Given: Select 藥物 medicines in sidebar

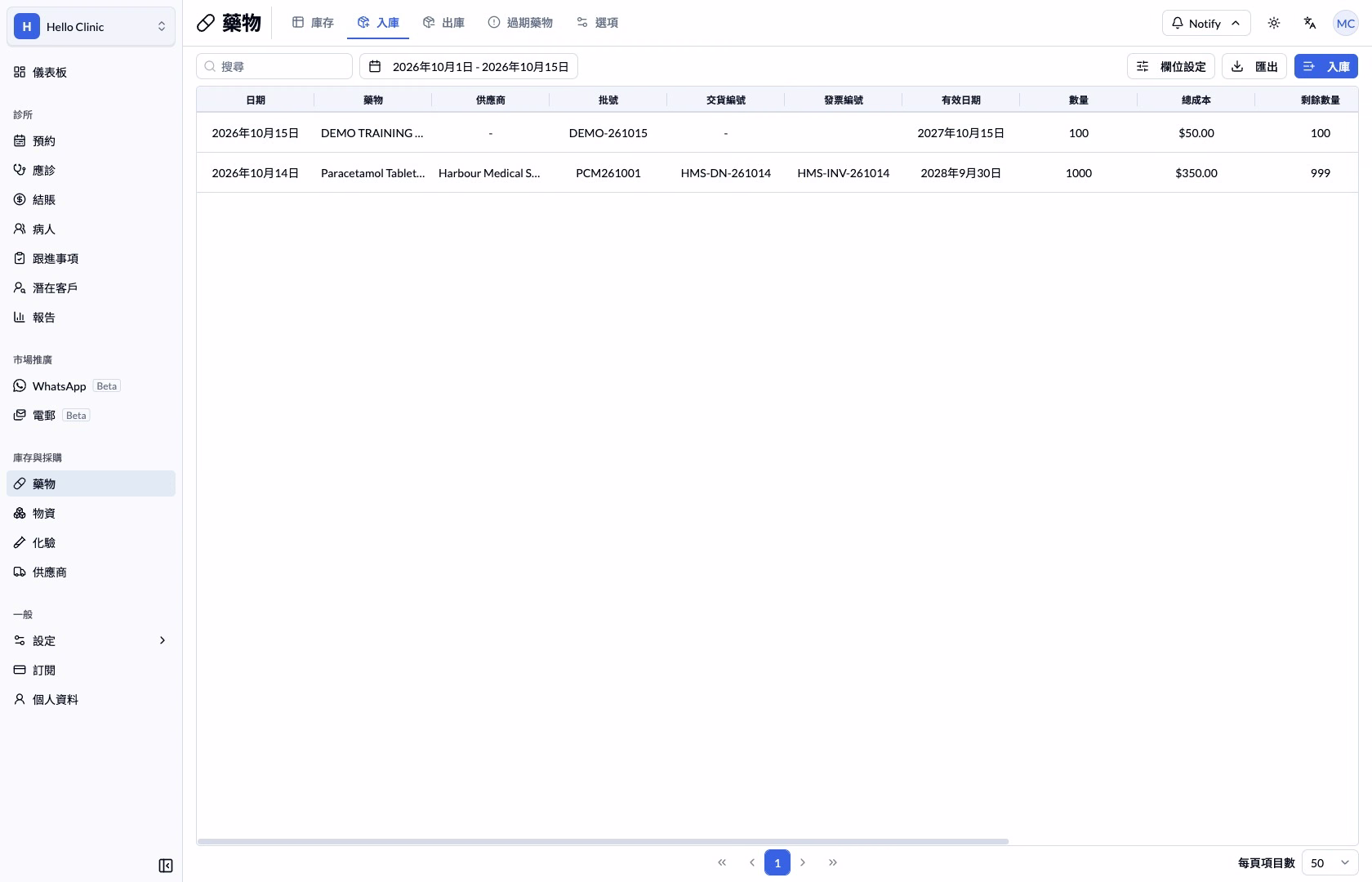Looking at the screenshot, I should pos(91,483).
